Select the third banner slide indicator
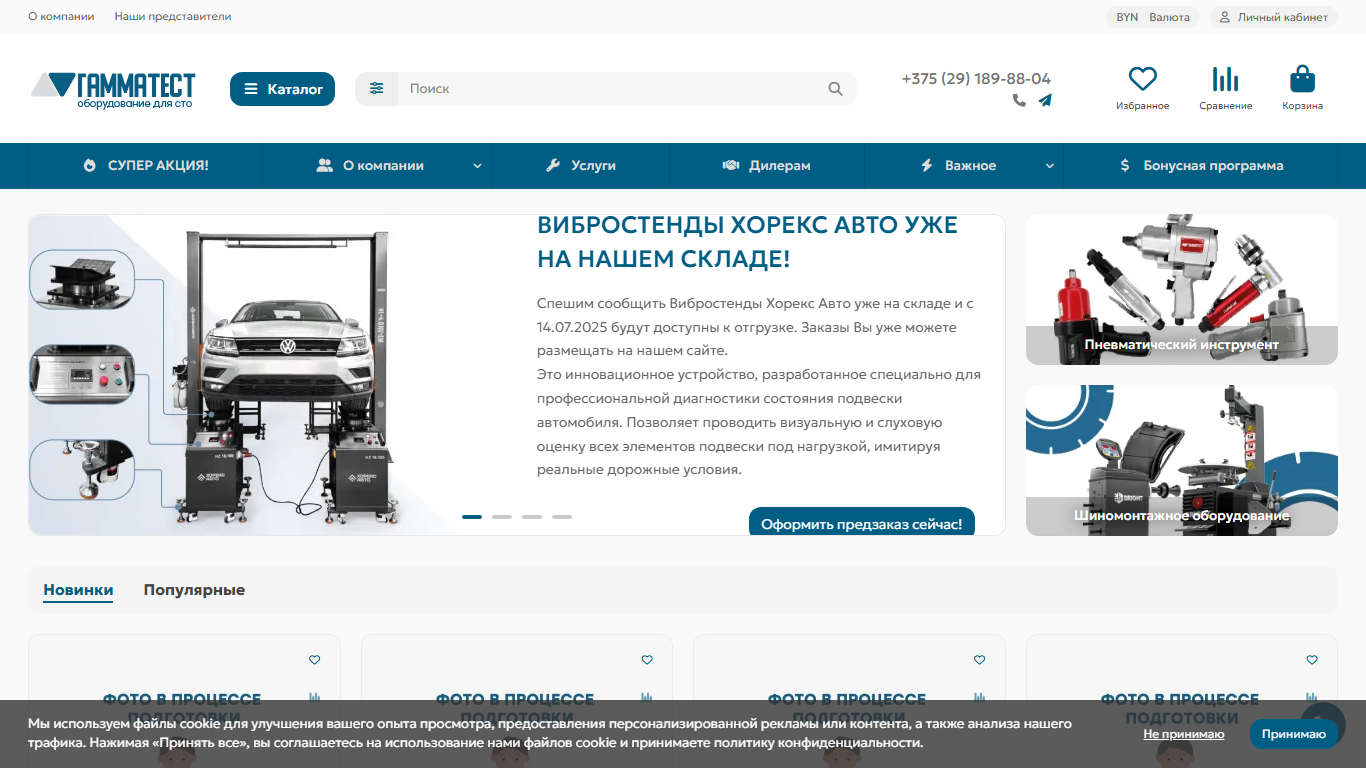Image resolution: width=1366 pixels, height=768 pixels. 532,517
